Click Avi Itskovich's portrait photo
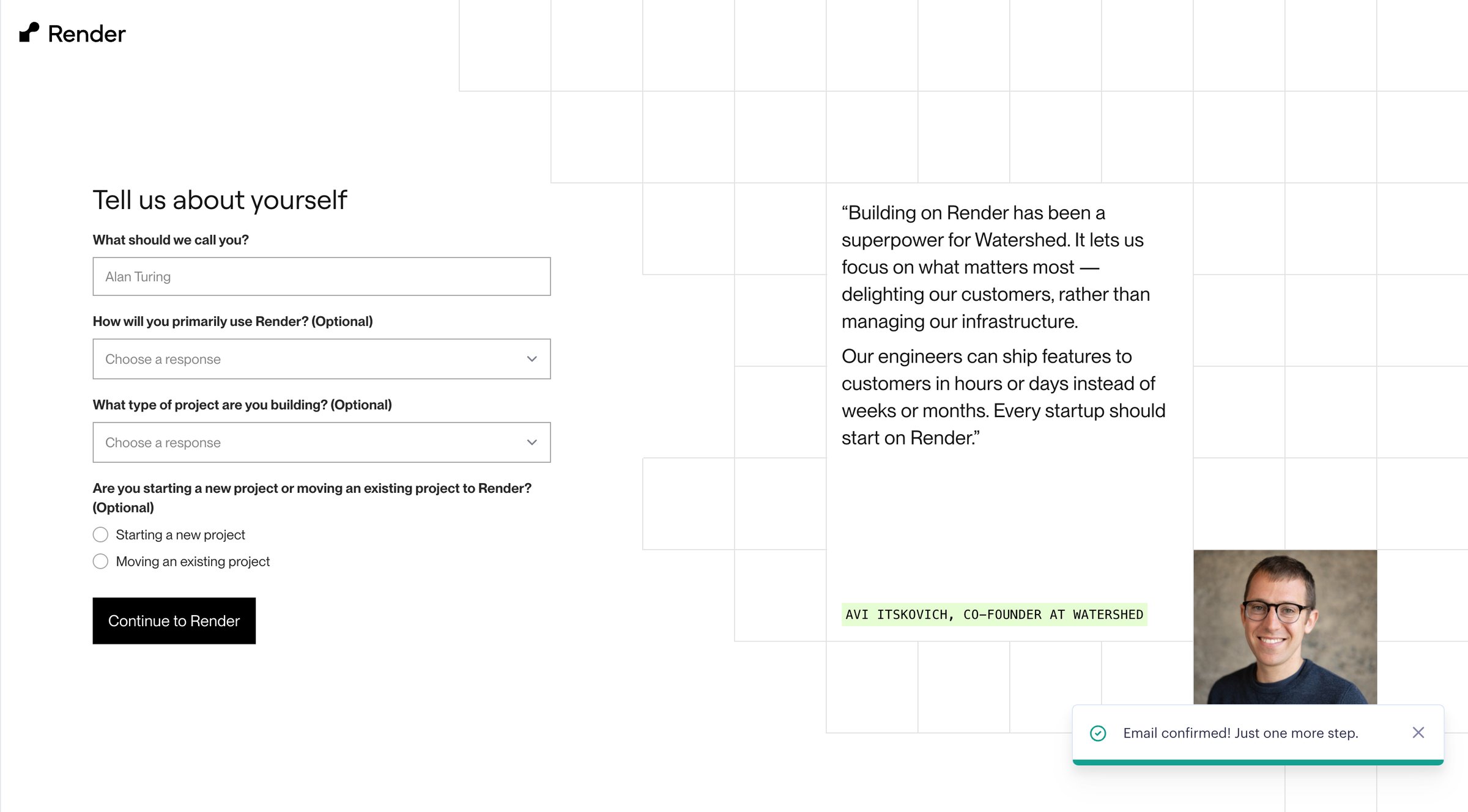Viewport: 1468px width, 812px height. click(1285, 627)
